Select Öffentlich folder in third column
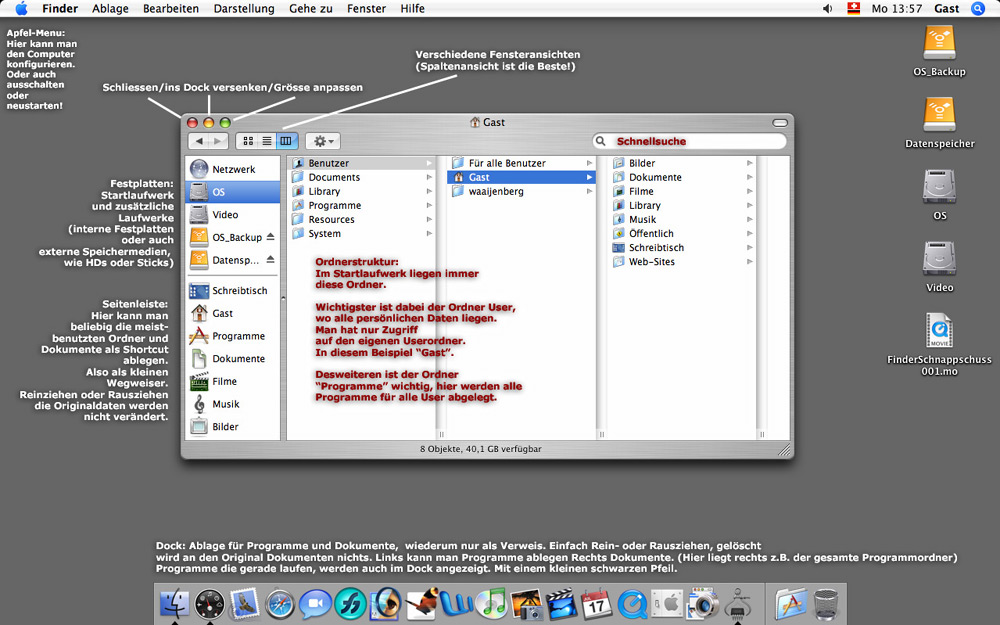The width and height of the screenshot is (1000, 625). [x=682, y=233]
